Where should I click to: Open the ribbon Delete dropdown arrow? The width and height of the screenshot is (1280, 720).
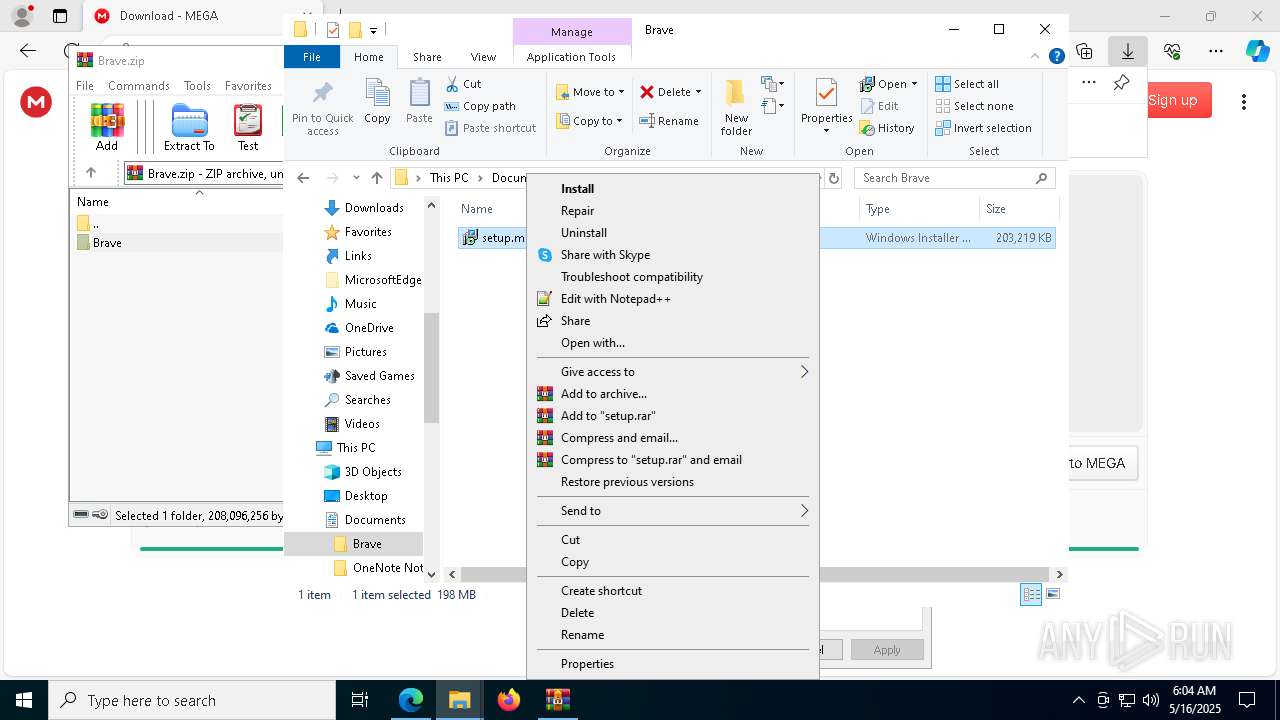click(698, 92)
